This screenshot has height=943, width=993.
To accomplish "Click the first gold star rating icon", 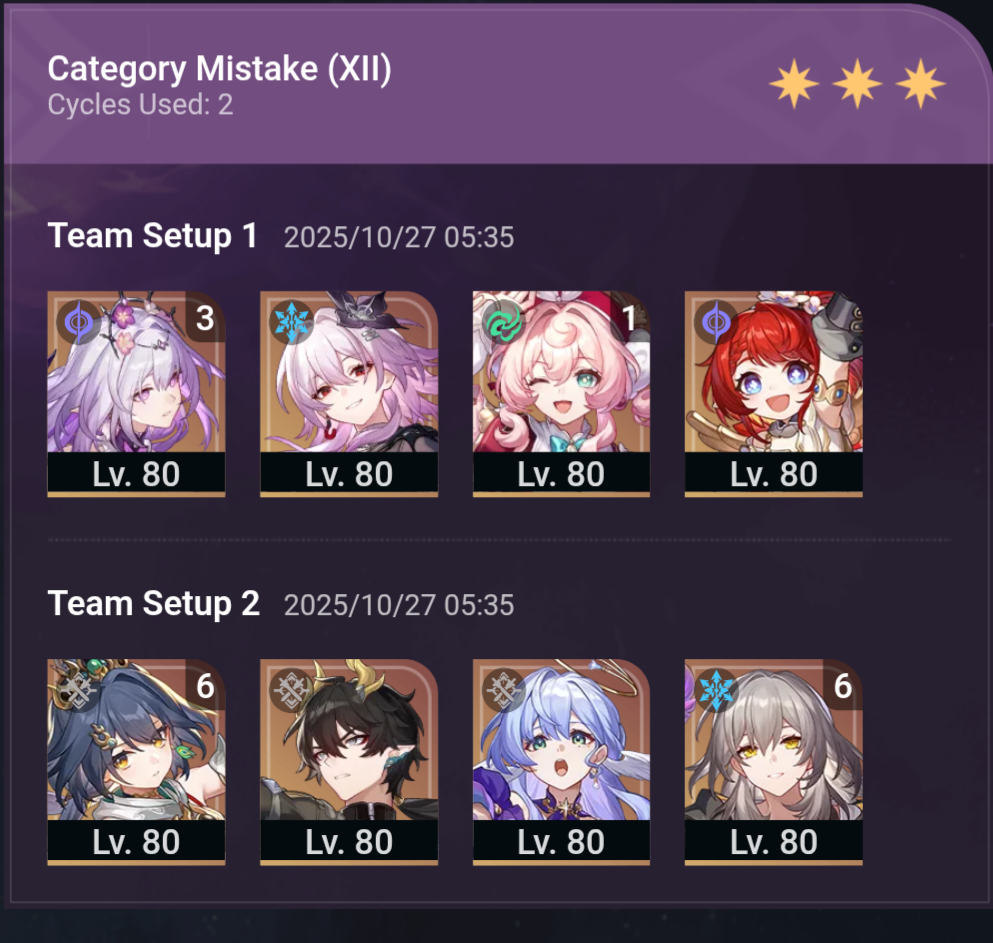I will pyautogui.click(x=794, y=84).
